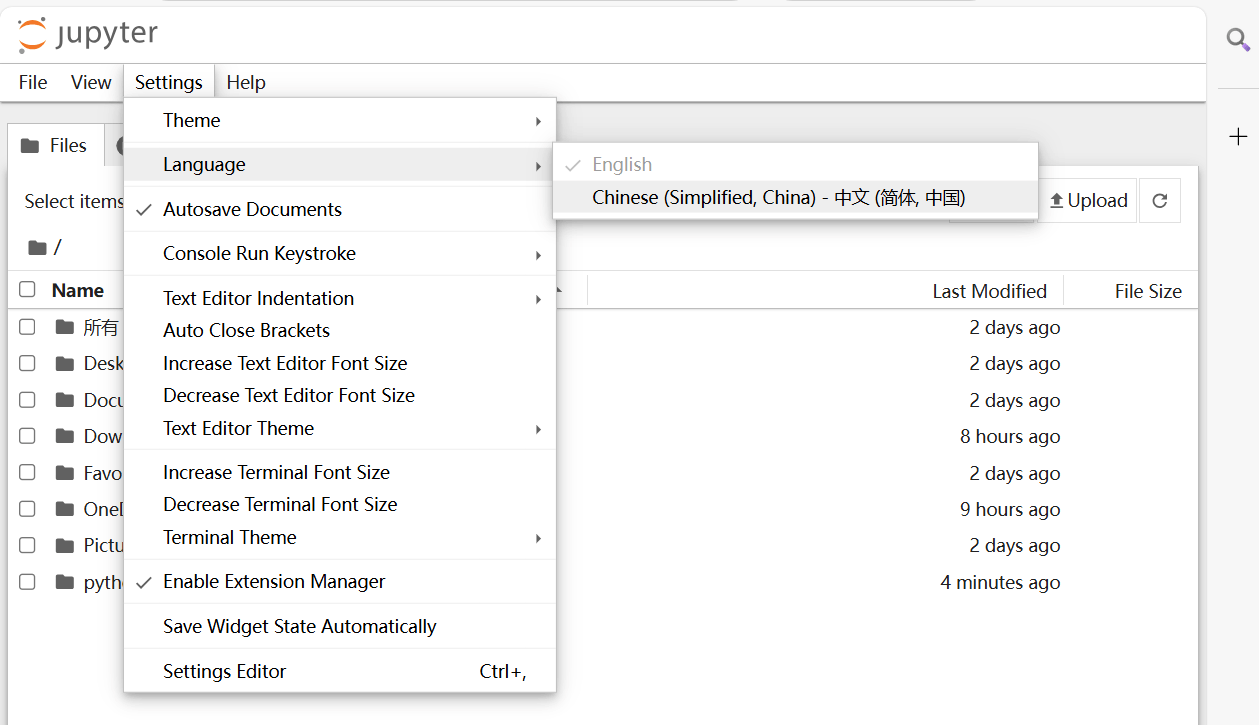Click the "9 hours ago" modified time
Screen dimensions: 1259x725
(1010, 510)
